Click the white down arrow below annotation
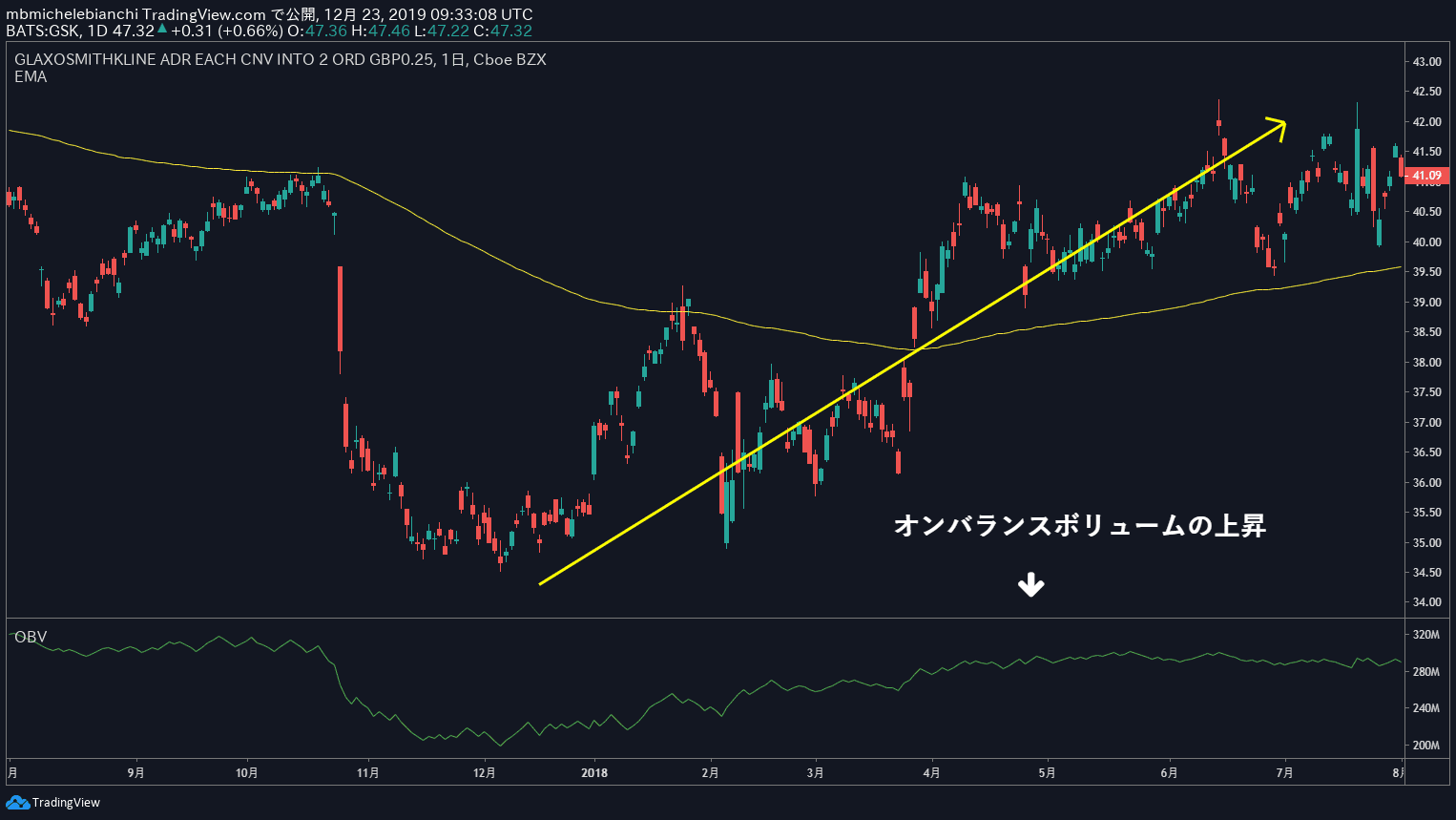 (x=1030, y=585)
